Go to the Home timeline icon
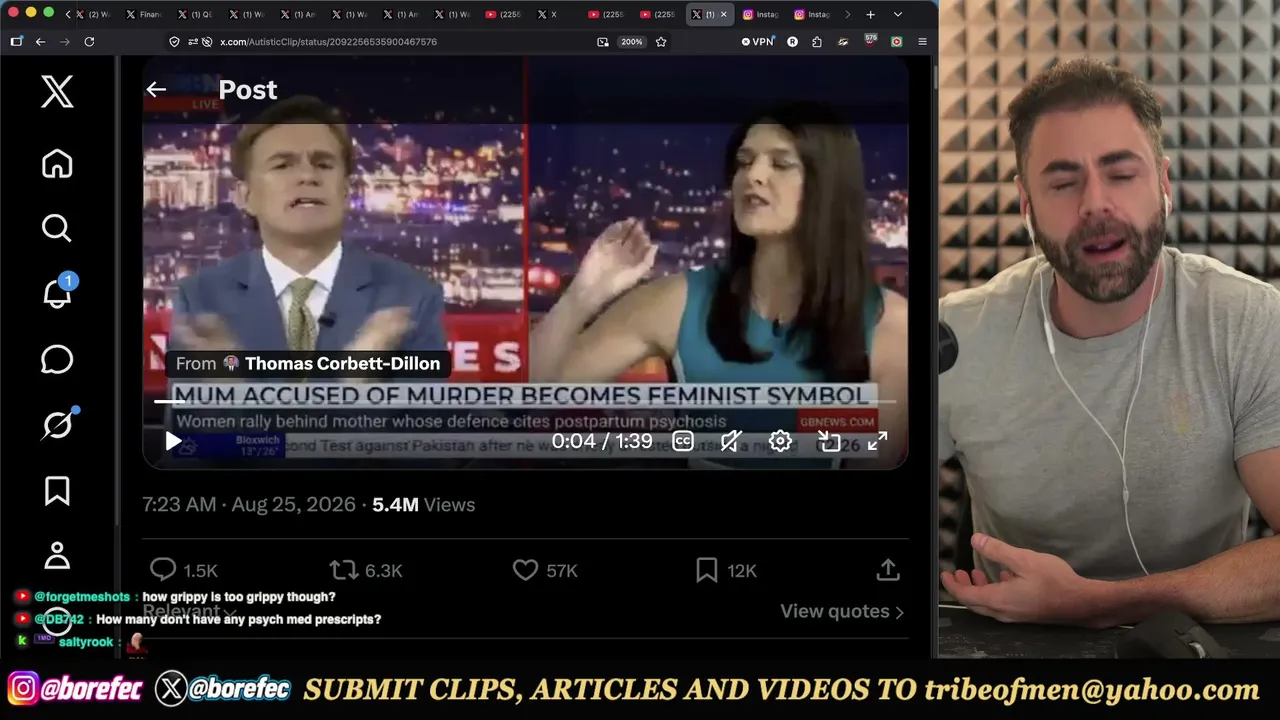 pyautogui.click(x=57, y=164)
